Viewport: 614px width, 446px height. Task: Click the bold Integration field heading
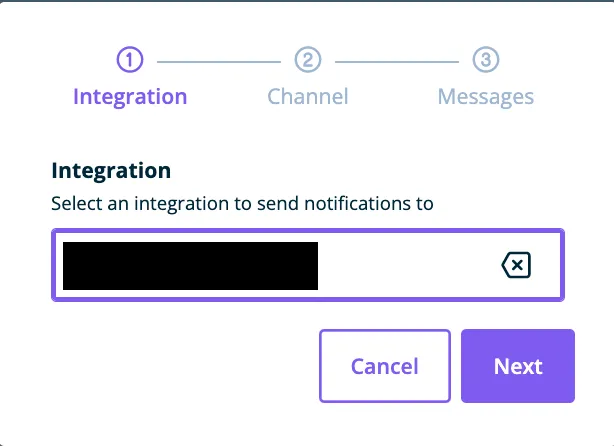pyautogui.click(x=111, y=171)
